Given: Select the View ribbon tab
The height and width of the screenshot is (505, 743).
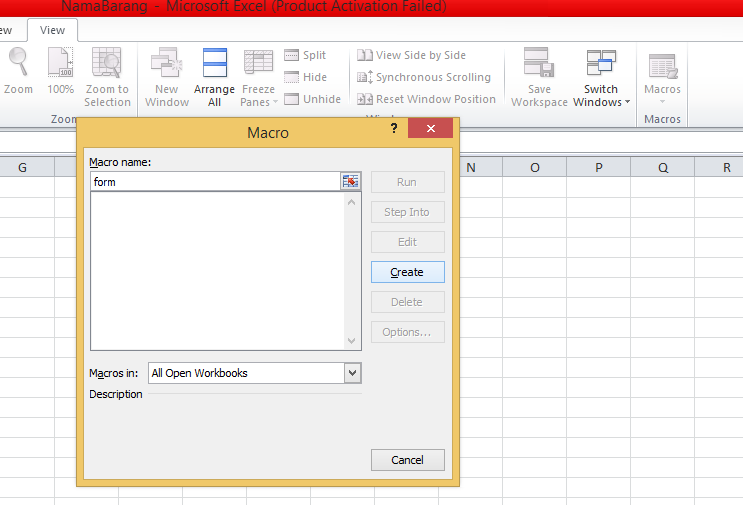Looking at the screenshot, I should [x=52, y=30].
